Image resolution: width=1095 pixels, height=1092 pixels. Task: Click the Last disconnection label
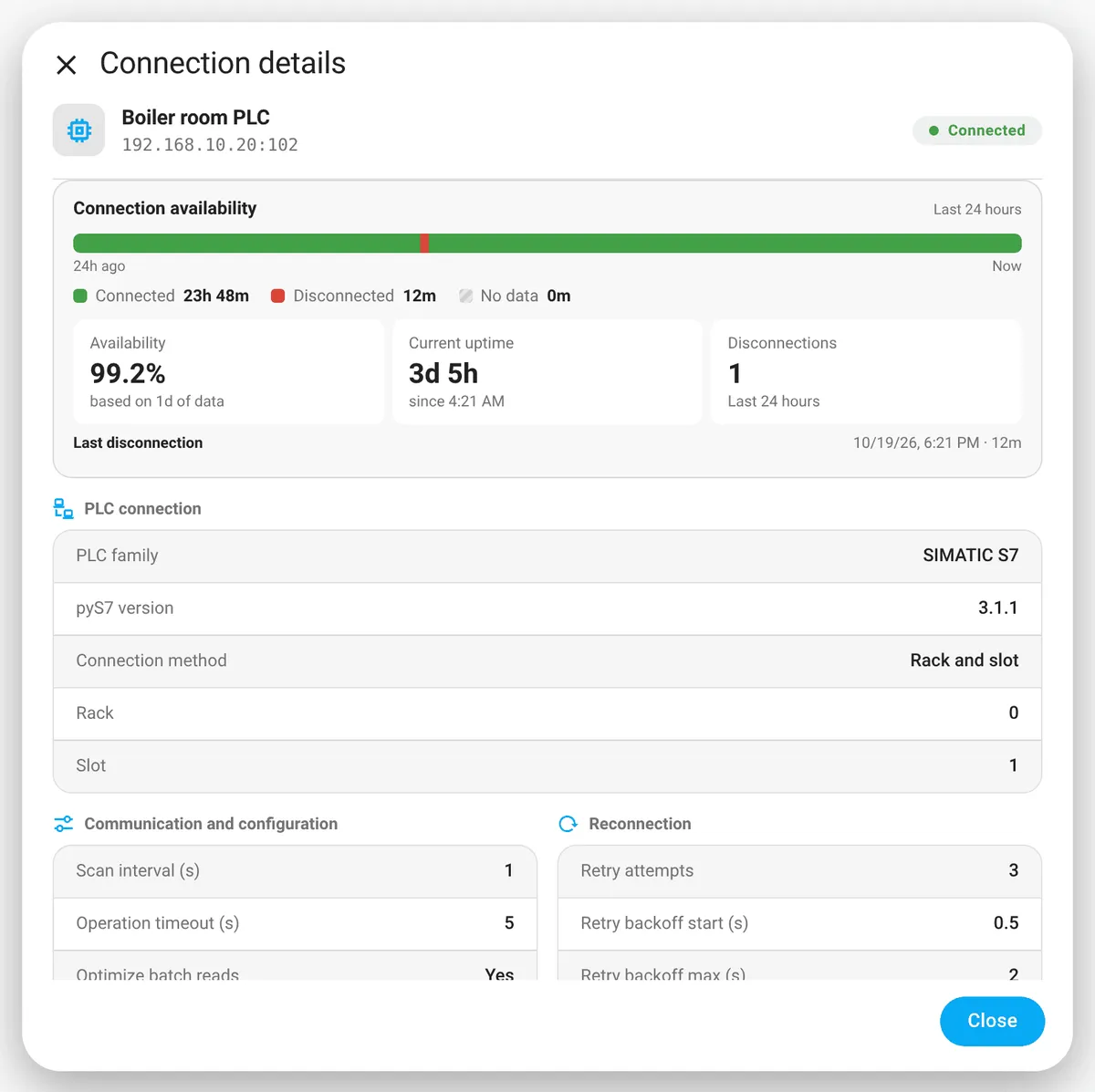(138, 442)
